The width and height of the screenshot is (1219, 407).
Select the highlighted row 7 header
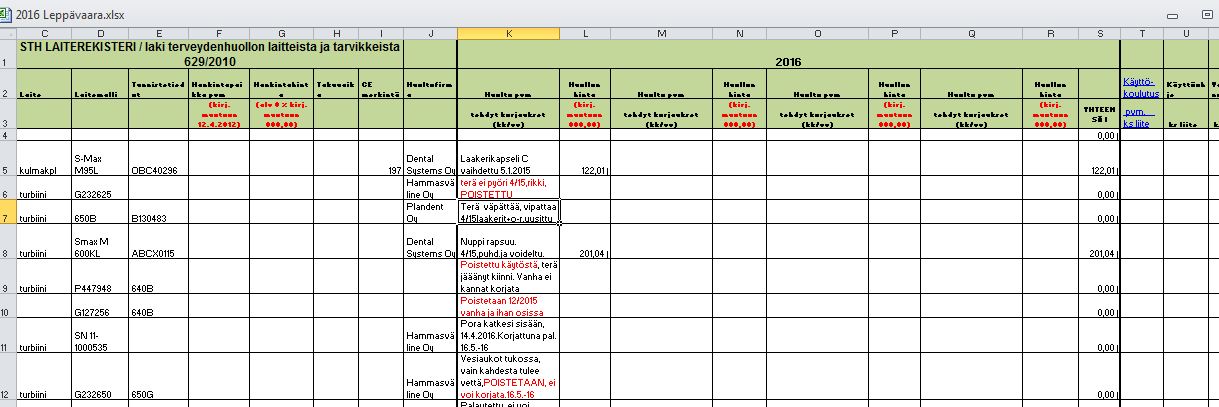(8, 211)
